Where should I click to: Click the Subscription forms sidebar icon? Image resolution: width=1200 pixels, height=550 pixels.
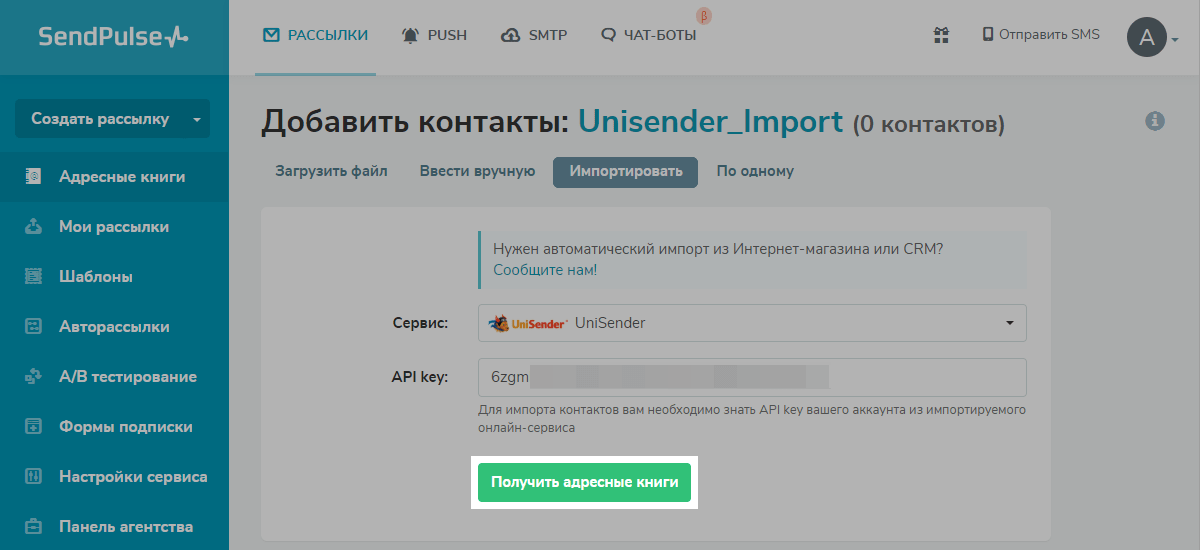coord(33,427)
